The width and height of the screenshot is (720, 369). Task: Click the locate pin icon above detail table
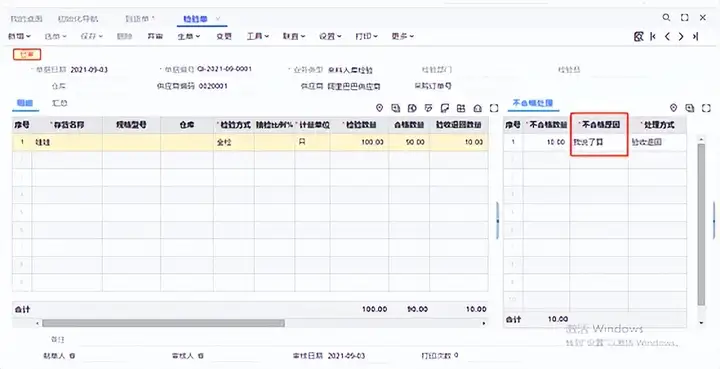[x=379, y=108]
